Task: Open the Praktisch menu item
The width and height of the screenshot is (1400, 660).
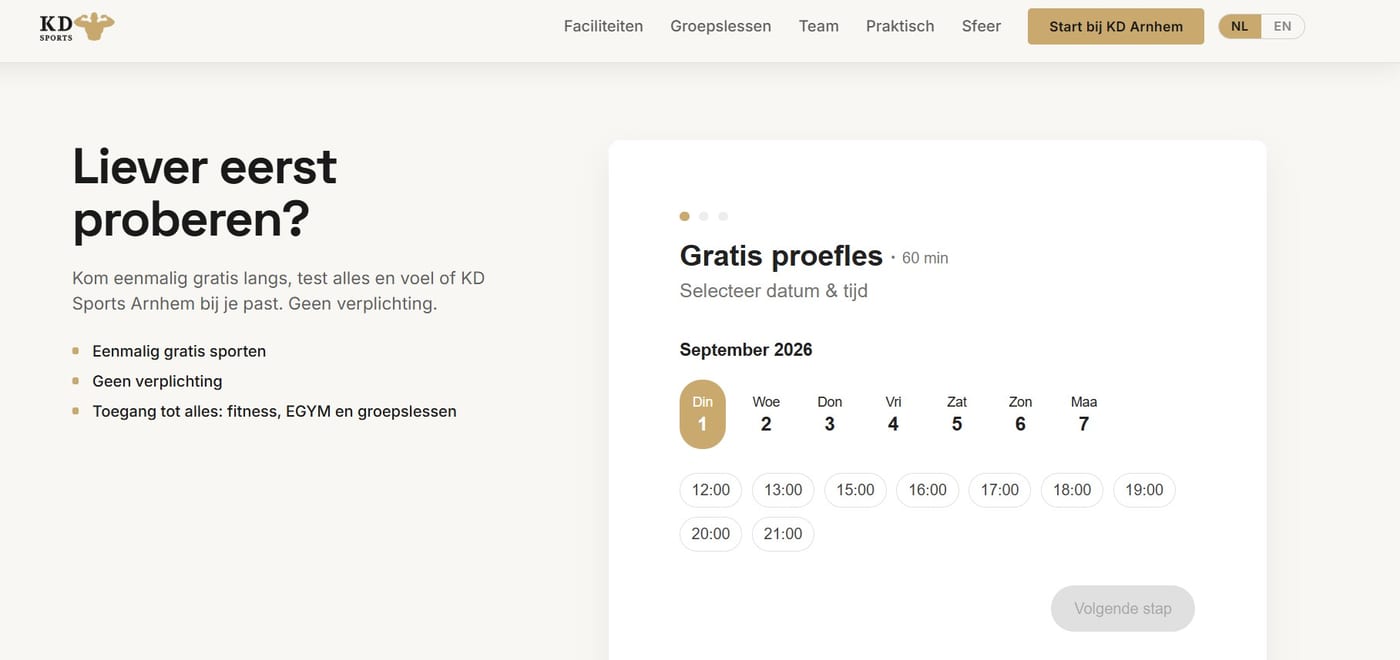Action: pyautogui.click(x=900, y=27)
